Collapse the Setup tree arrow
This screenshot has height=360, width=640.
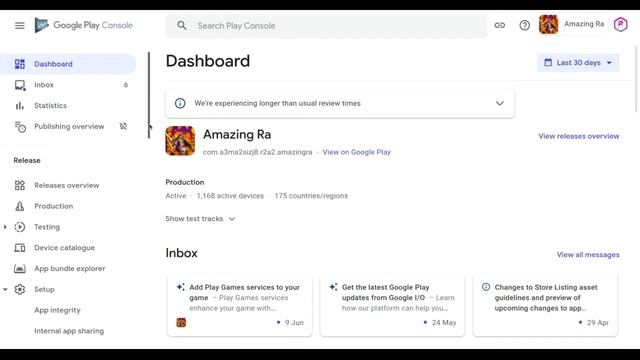tap(5, 289)
